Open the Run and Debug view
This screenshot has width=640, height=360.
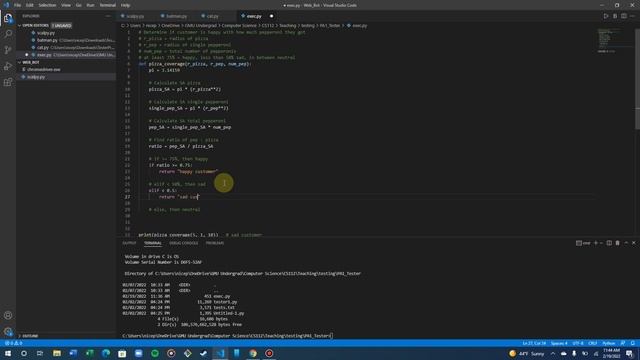(x=8, y=66)
